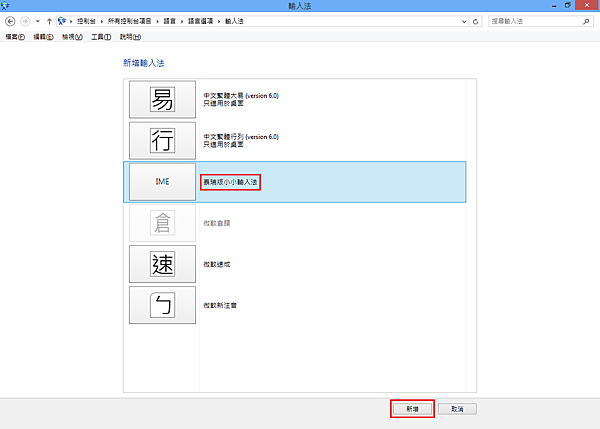Choose the 微軟速成 input method icon
The image size is (600, 429).
pyautogui.click(x=162, y=264)
